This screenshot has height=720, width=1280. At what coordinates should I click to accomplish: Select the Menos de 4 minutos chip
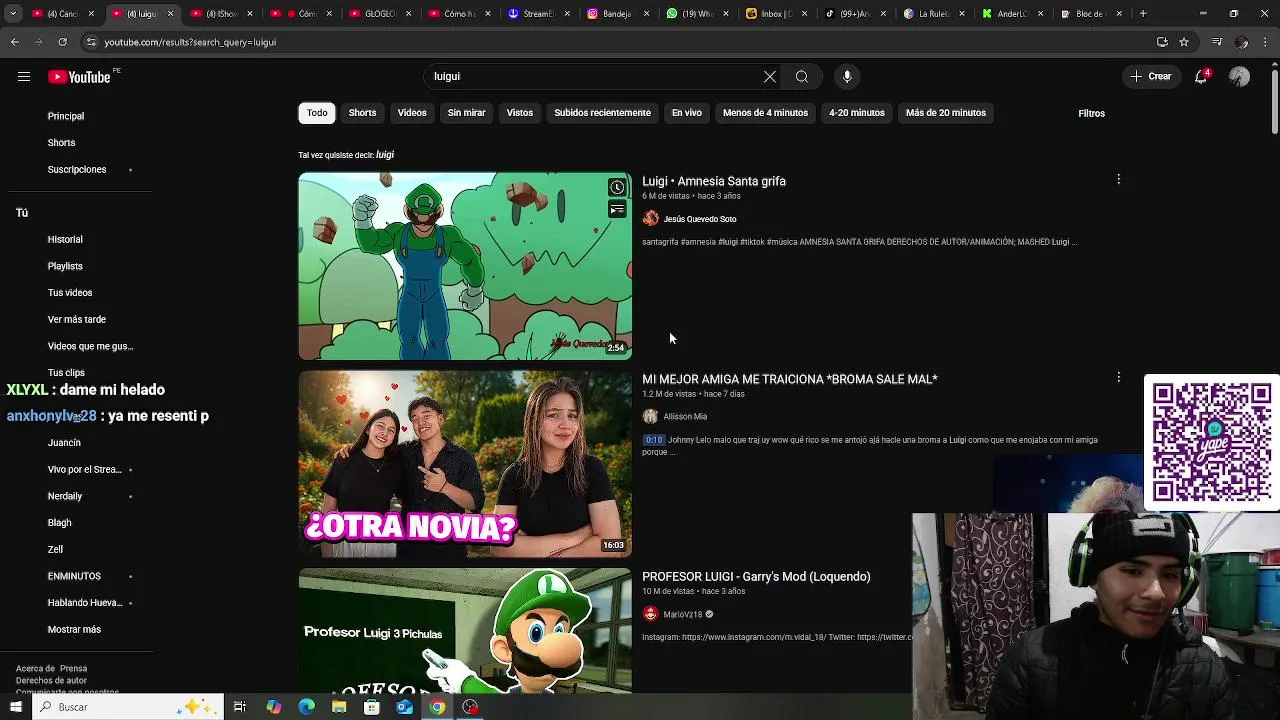[x=765, y=113]
